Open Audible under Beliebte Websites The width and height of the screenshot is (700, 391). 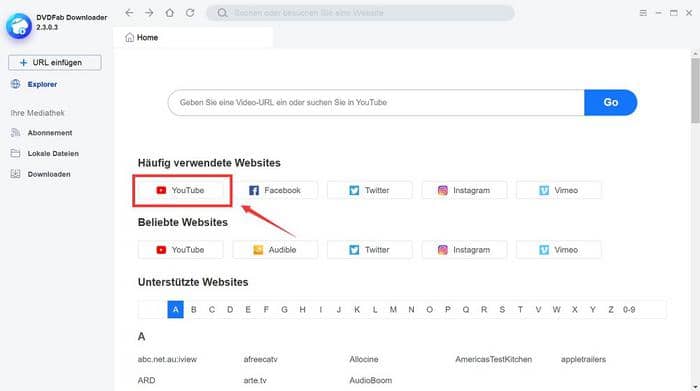click(x=275, y=250)
